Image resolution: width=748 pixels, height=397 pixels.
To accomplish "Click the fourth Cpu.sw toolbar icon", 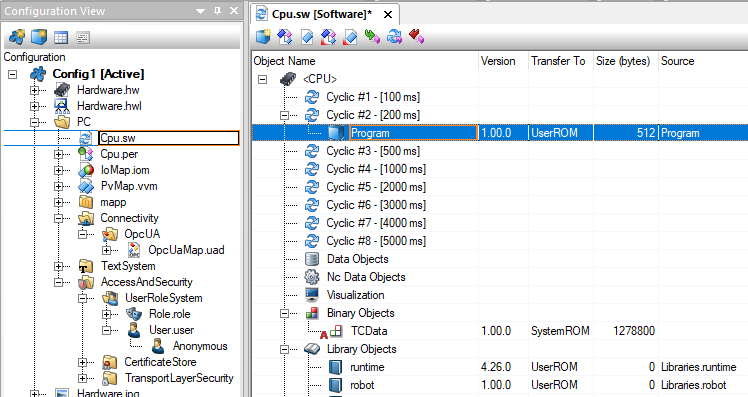I will (x=328, y=37).
